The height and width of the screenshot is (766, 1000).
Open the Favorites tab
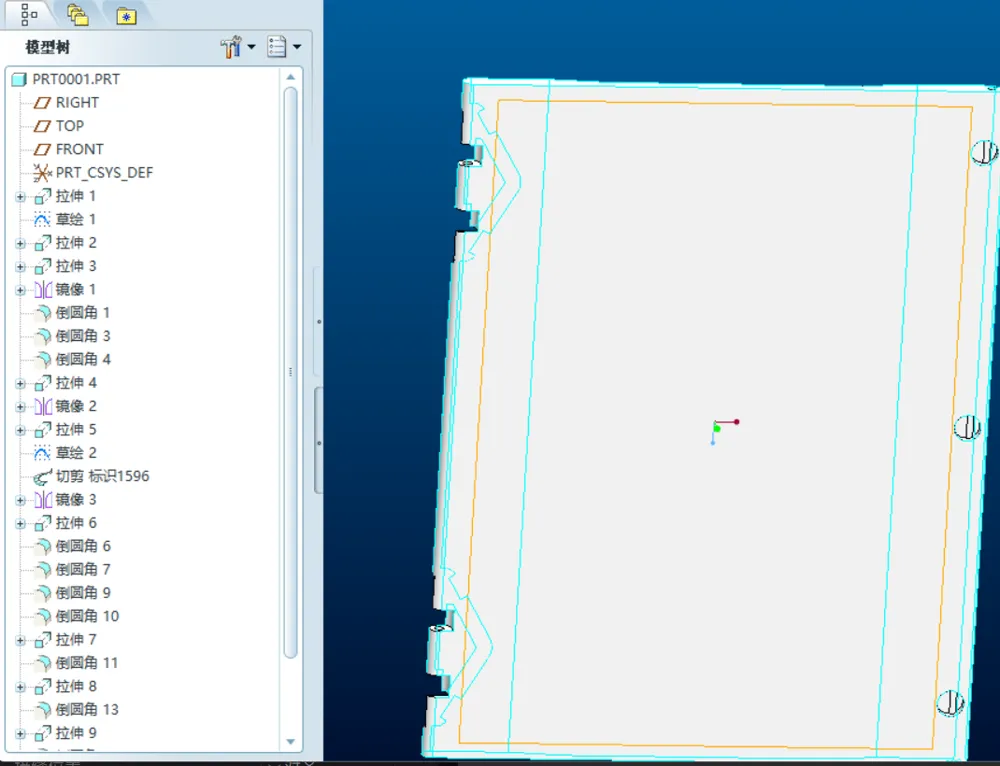coord(126,15)
